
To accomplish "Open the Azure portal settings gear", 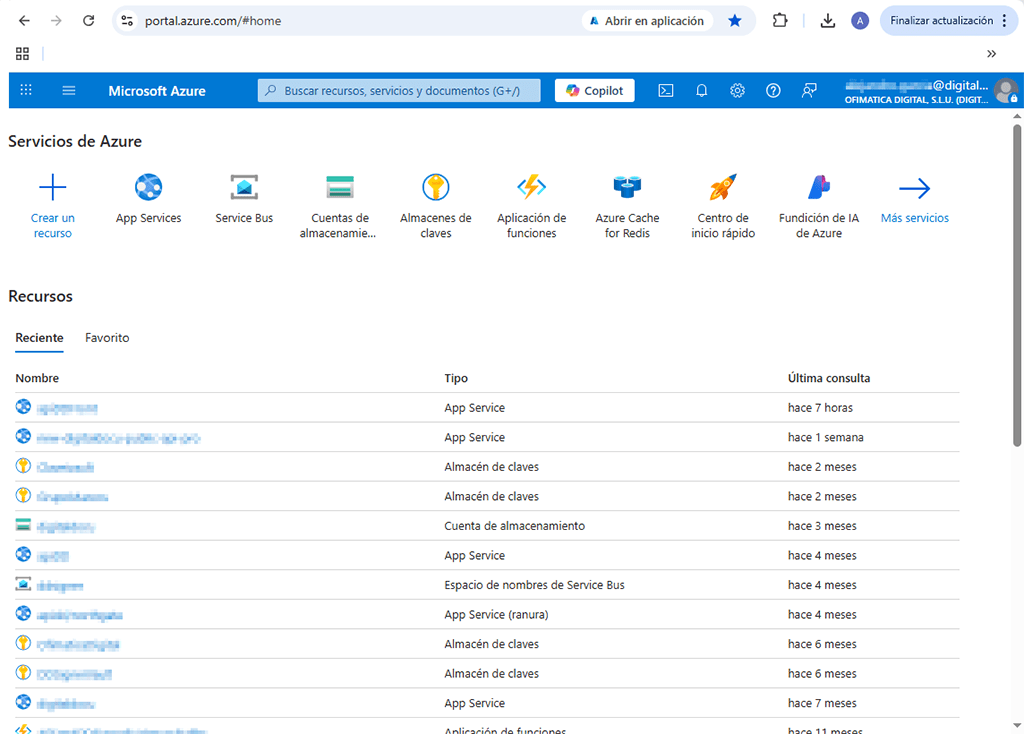I will pyautogui.click(x=737, y=90).
